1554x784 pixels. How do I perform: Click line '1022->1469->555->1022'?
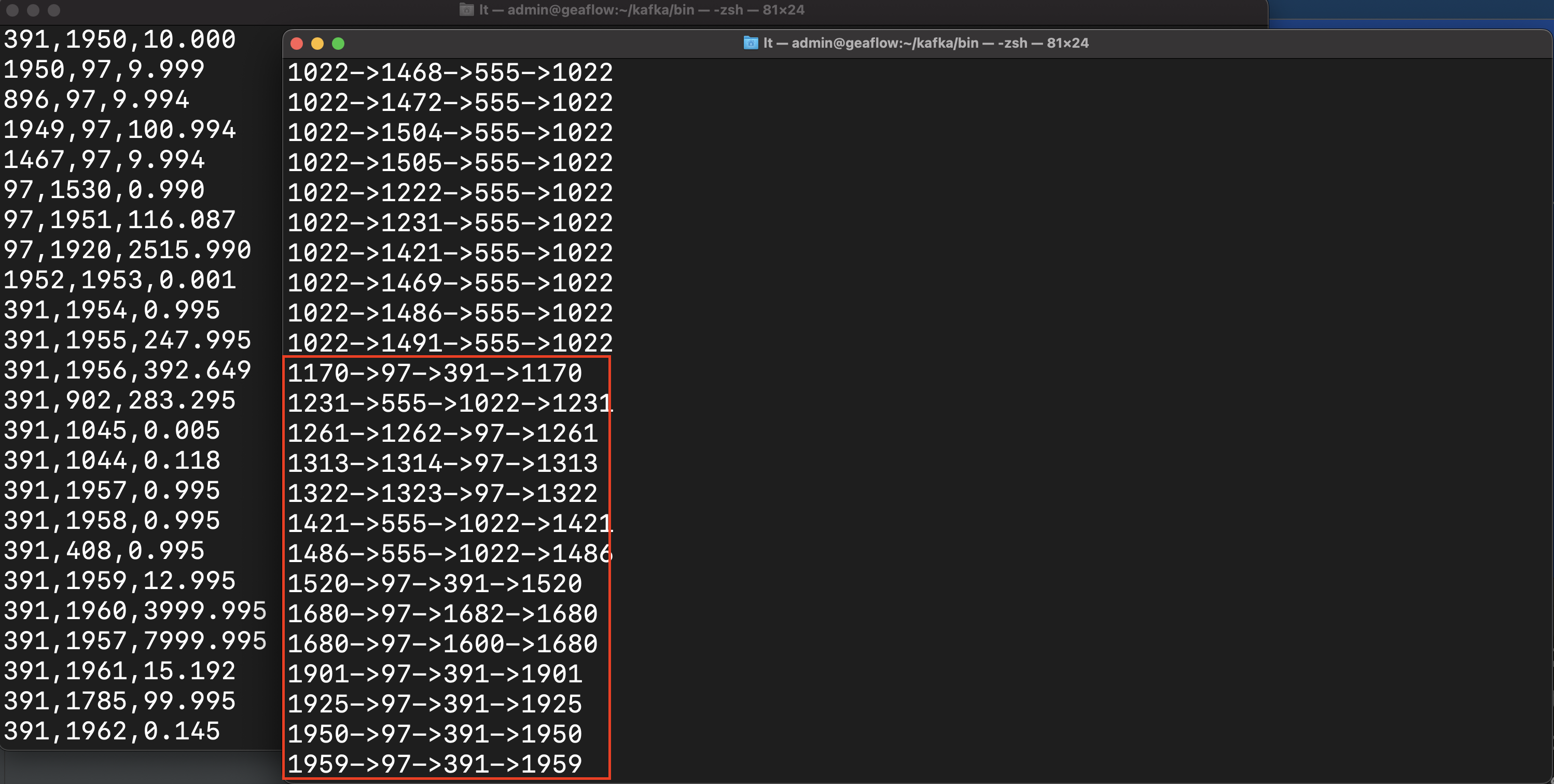click(x=450, y=283)
